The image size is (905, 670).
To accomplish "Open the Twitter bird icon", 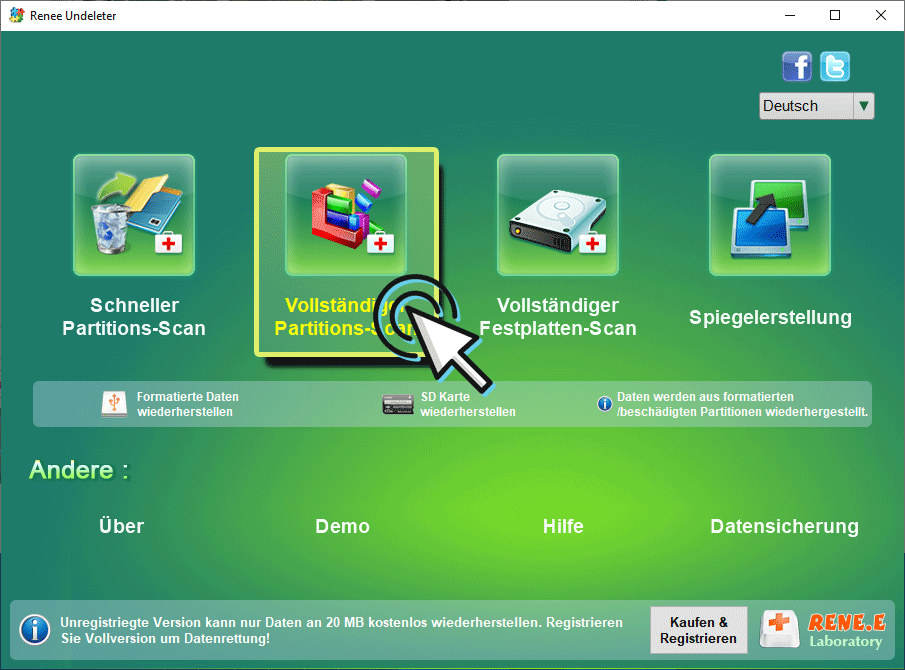I will (835, 66).
